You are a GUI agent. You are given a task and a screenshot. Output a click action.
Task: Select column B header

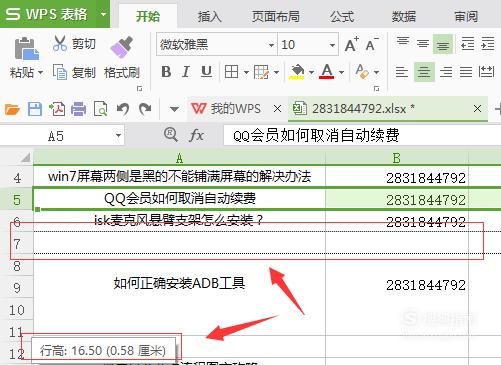(x=397, y=158)
